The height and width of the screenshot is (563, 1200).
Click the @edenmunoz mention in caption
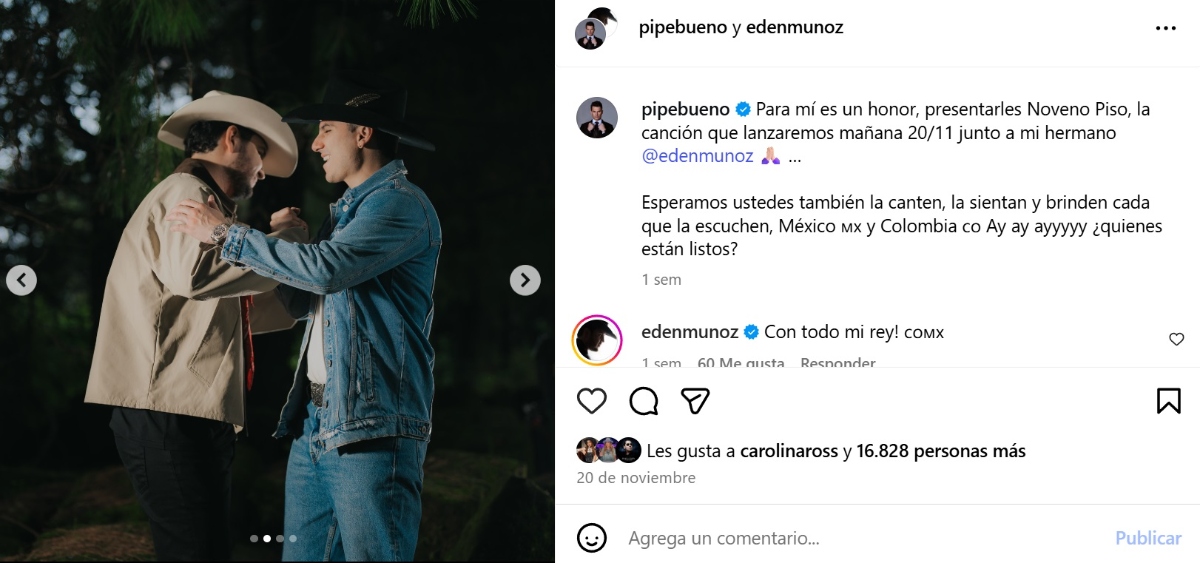click(x=697, y=156)
